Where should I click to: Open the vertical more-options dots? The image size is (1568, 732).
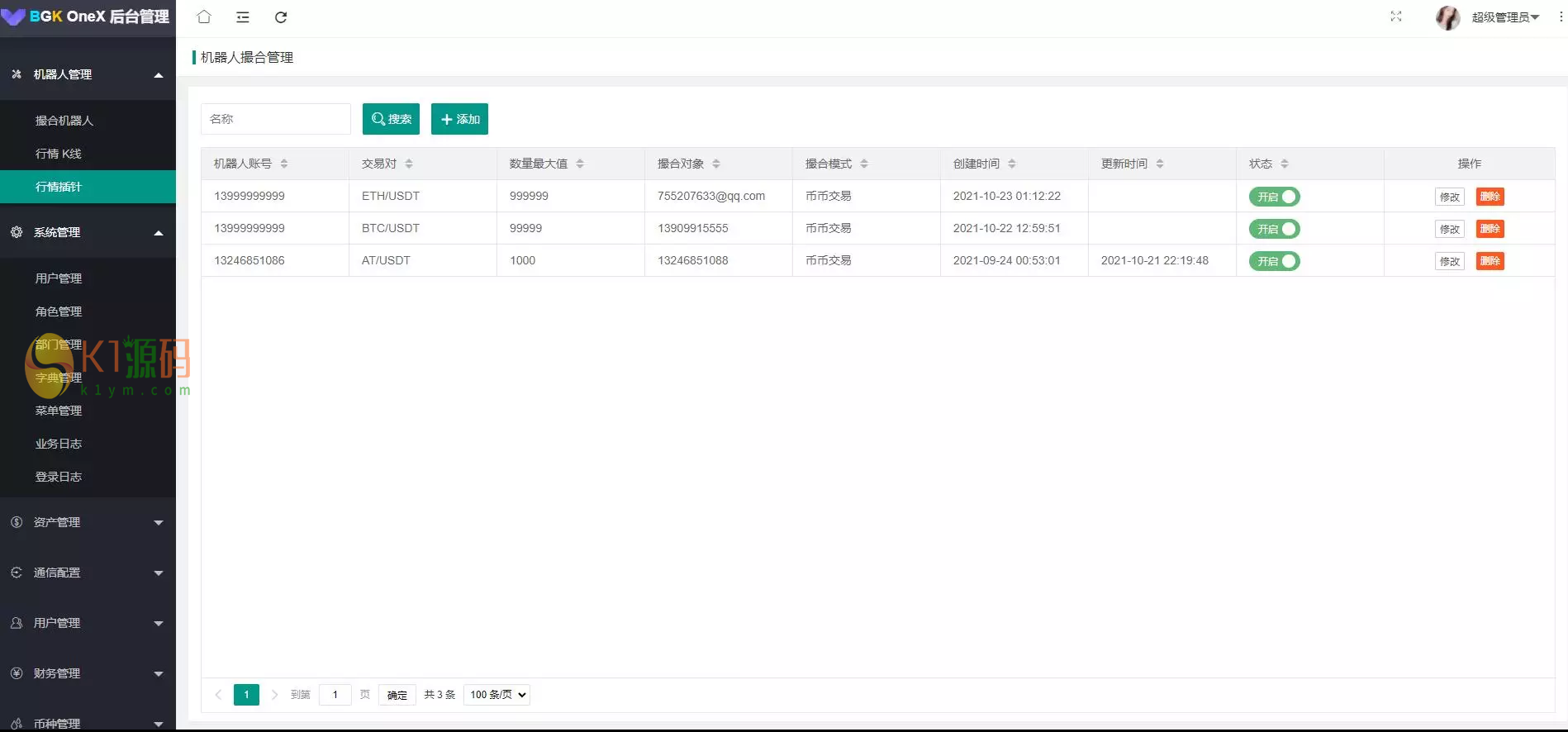click(1561, 17)
